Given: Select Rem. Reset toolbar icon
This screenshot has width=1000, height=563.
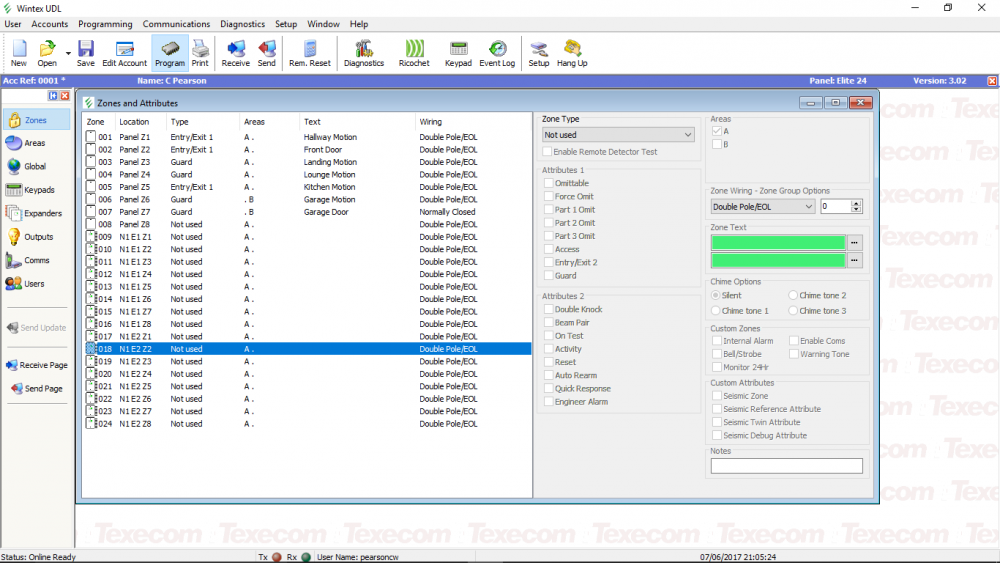Looking at the screenshot, I should [310, 53].
